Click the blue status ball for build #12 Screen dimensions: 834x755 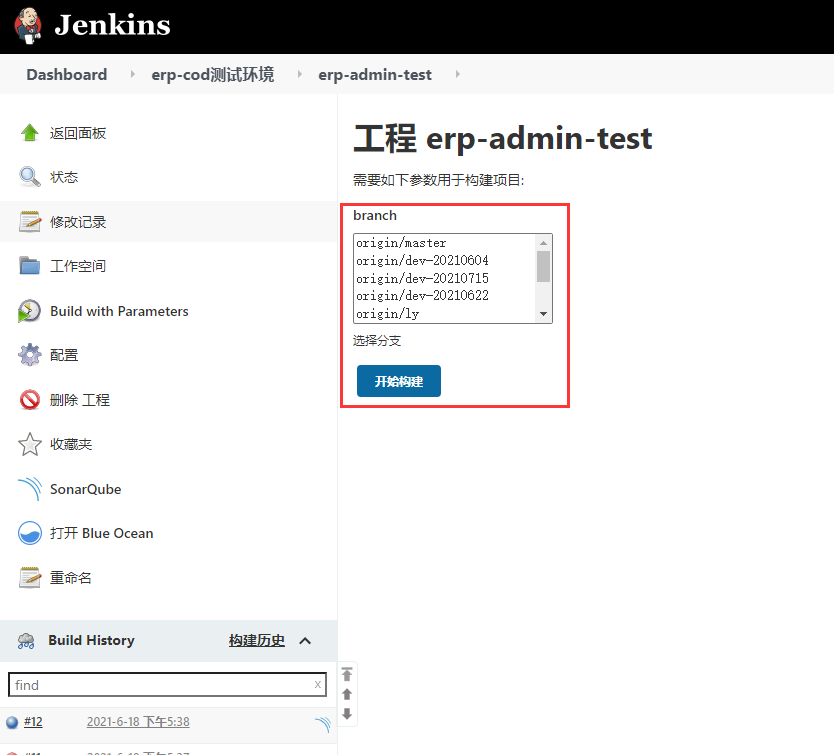12,723
